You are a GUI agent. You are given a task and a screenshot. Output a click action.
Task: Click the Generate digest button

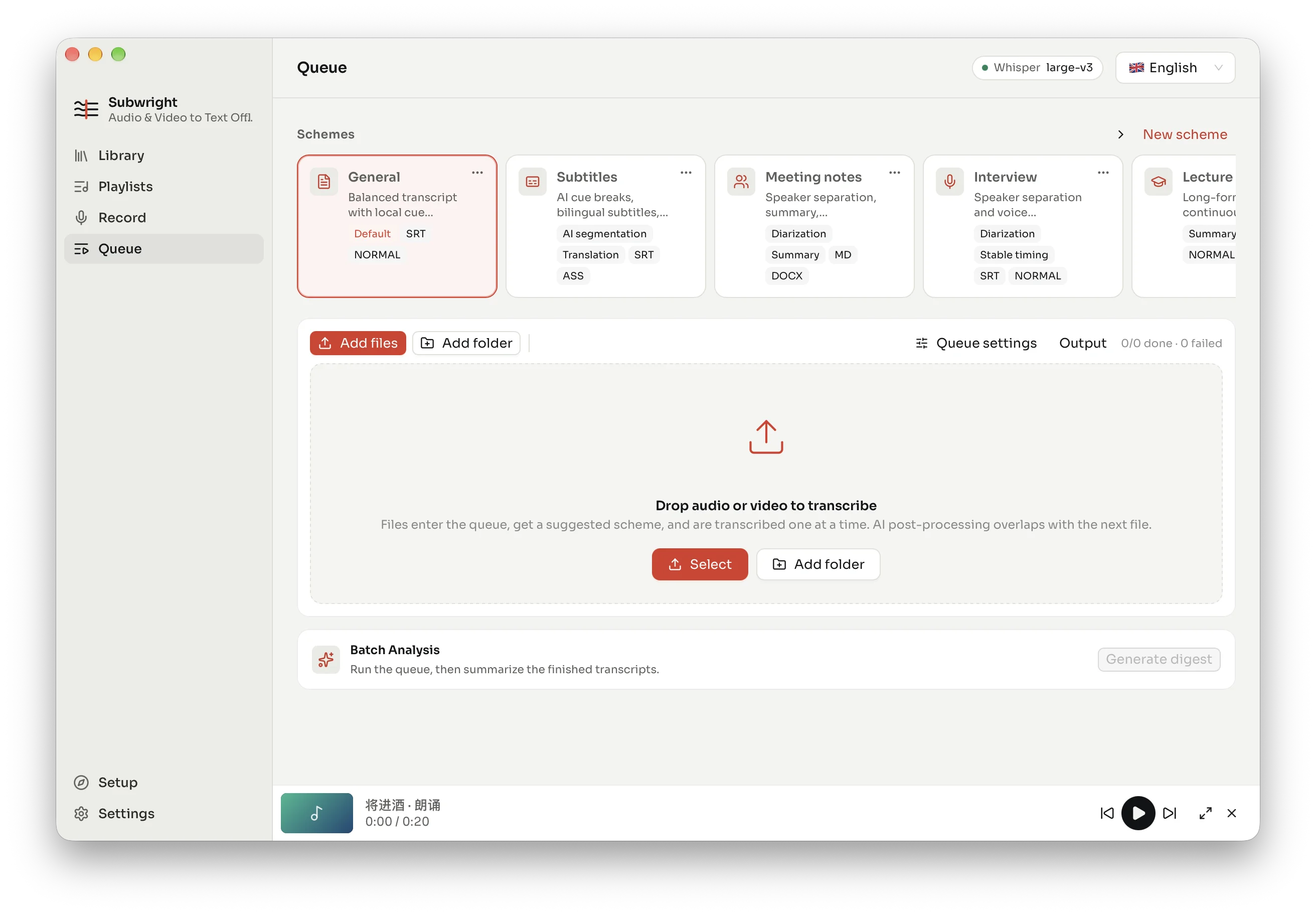click(1159, 659)
